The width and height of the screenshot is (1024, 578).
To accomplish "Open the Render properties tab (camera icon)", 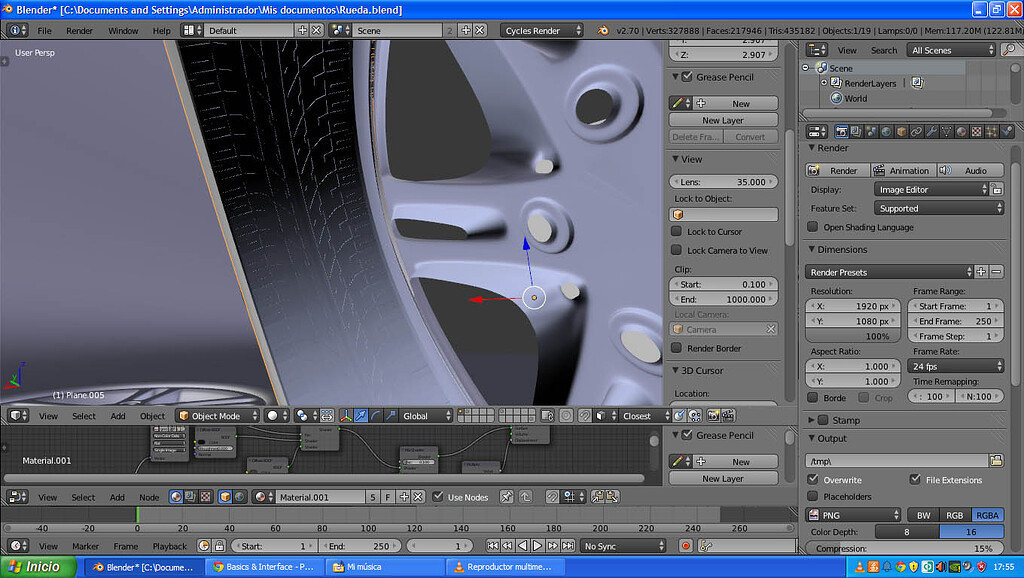I will 841,132.
